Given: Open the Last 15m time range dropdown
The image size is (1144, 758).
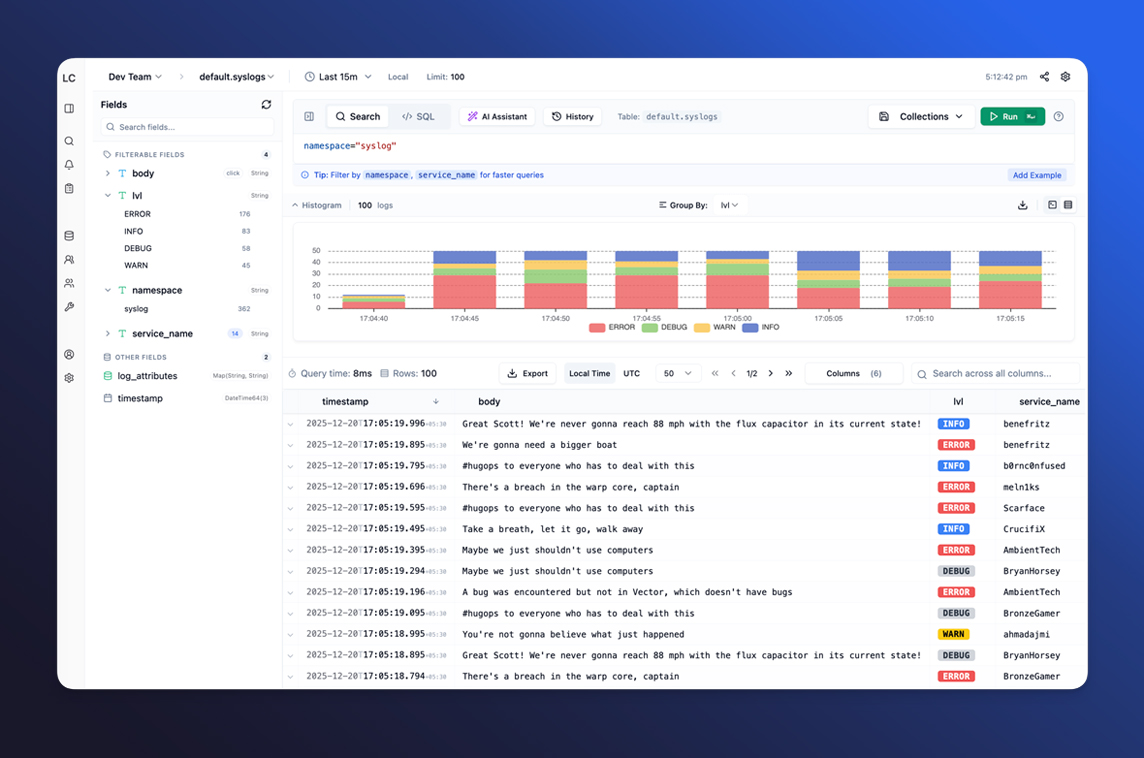Looking at the screenshot, I should click(x=338, y=77).
